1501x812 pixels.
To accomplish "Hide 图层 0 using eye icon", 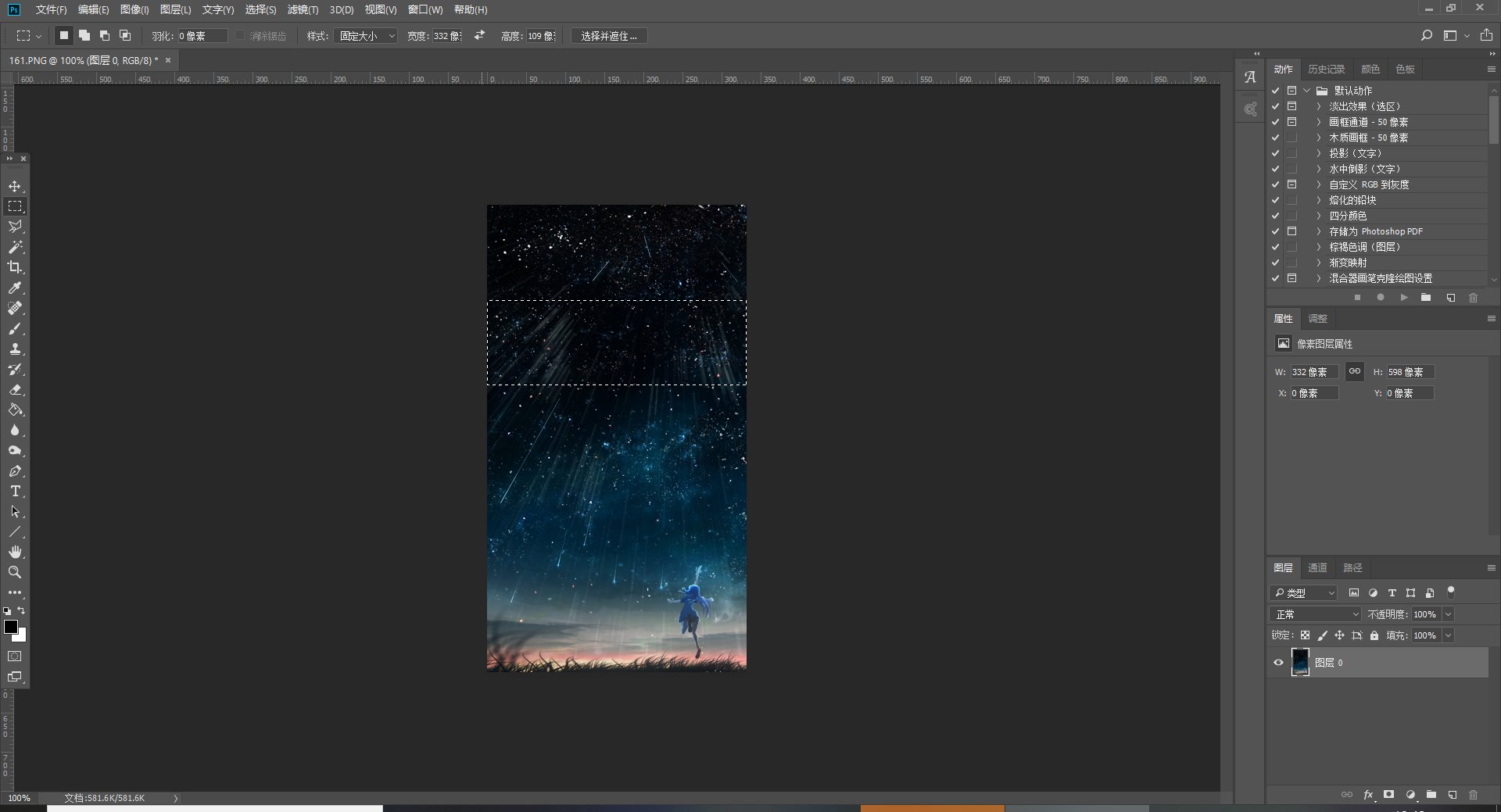I will tap(1279, 663).
